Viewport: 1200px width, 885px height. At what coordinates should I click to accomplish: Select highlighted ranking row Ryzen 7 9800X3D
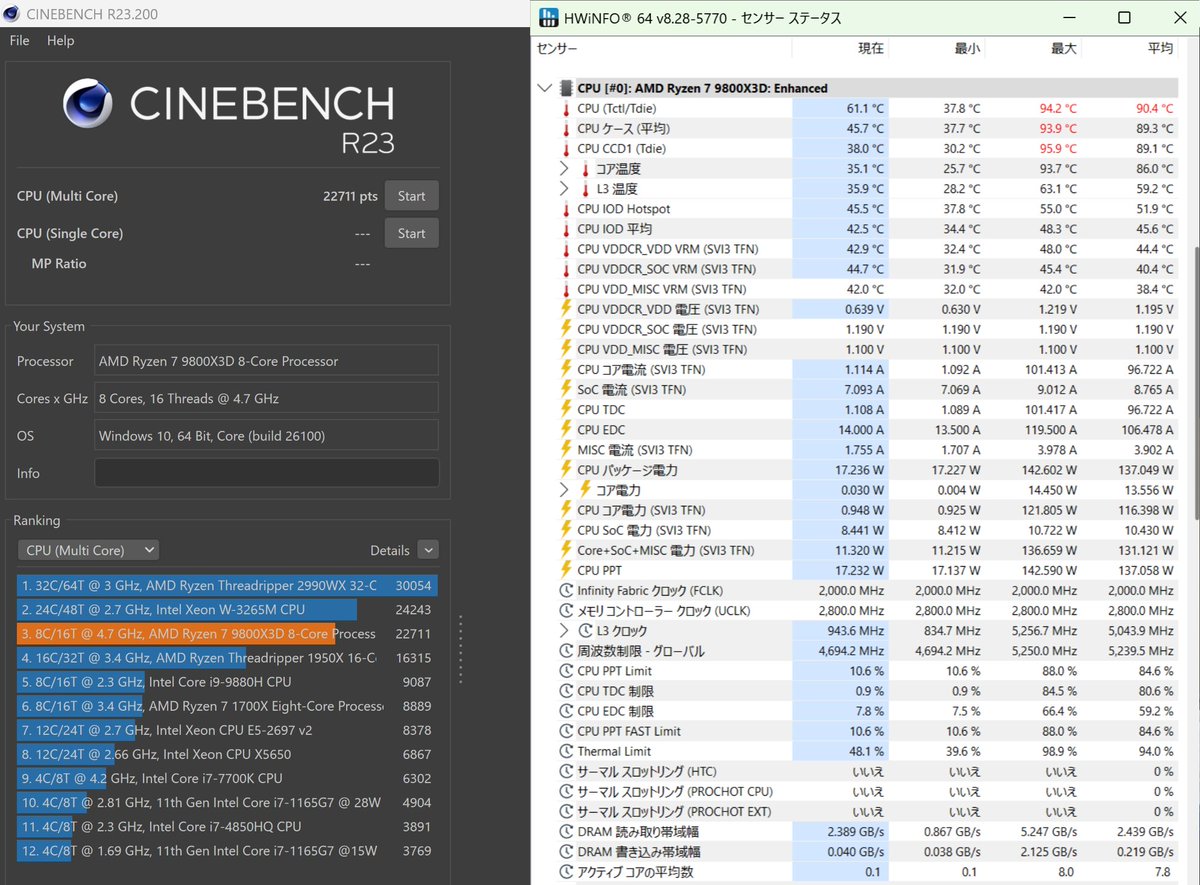227,634
